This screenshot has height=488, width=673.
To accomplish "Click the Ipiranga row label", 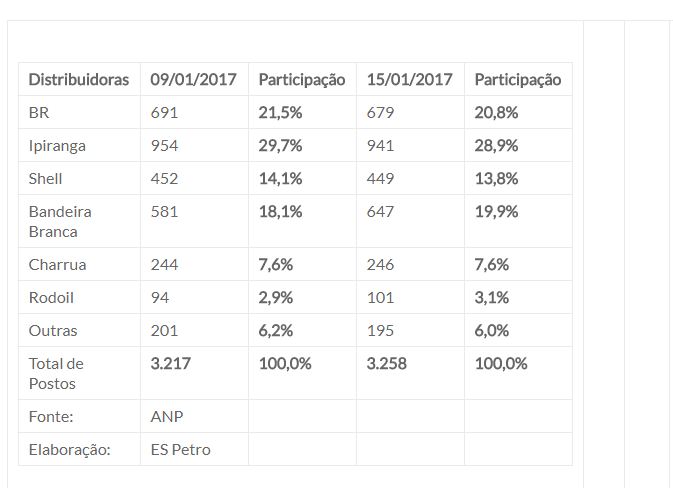I will [79, 145].
